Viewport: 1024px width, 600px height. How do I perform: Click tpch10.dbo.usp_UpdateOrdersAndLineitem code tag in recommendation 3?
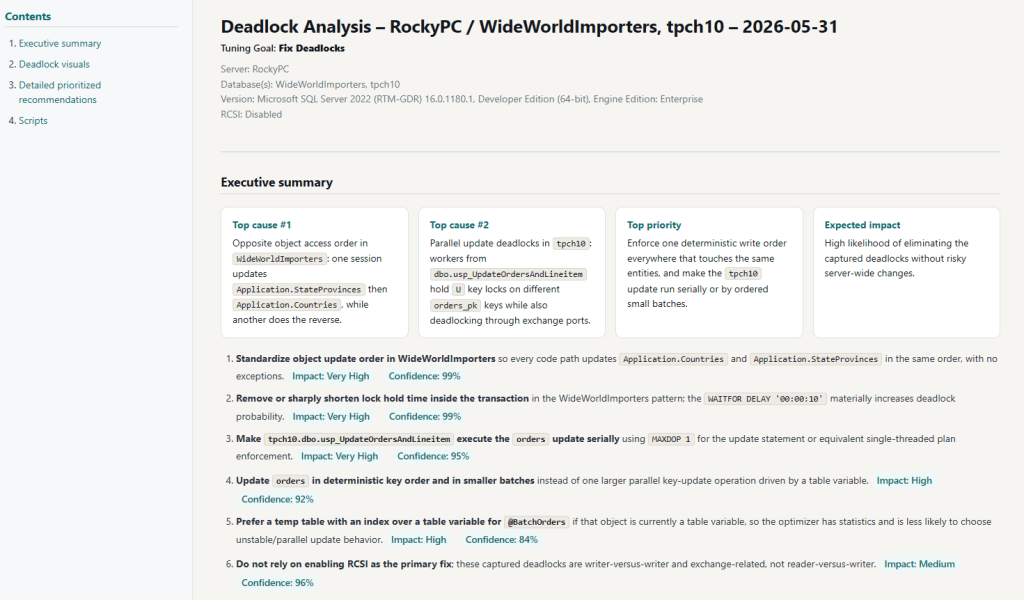coord(359,439)
